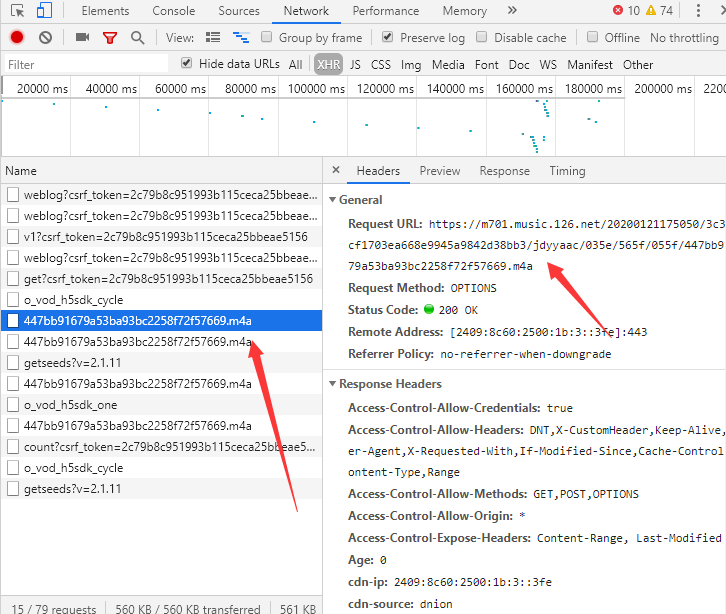Select the Network tab

point(306,11)
